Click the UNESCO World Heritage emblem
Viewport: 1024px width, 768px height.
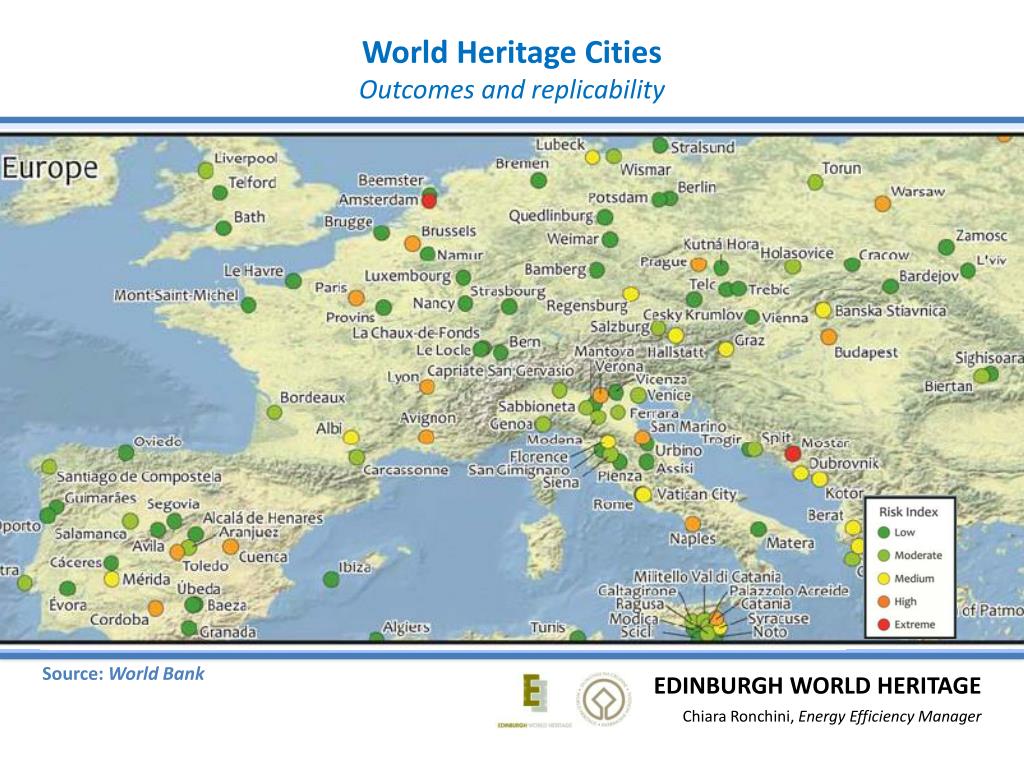point(605,700)
